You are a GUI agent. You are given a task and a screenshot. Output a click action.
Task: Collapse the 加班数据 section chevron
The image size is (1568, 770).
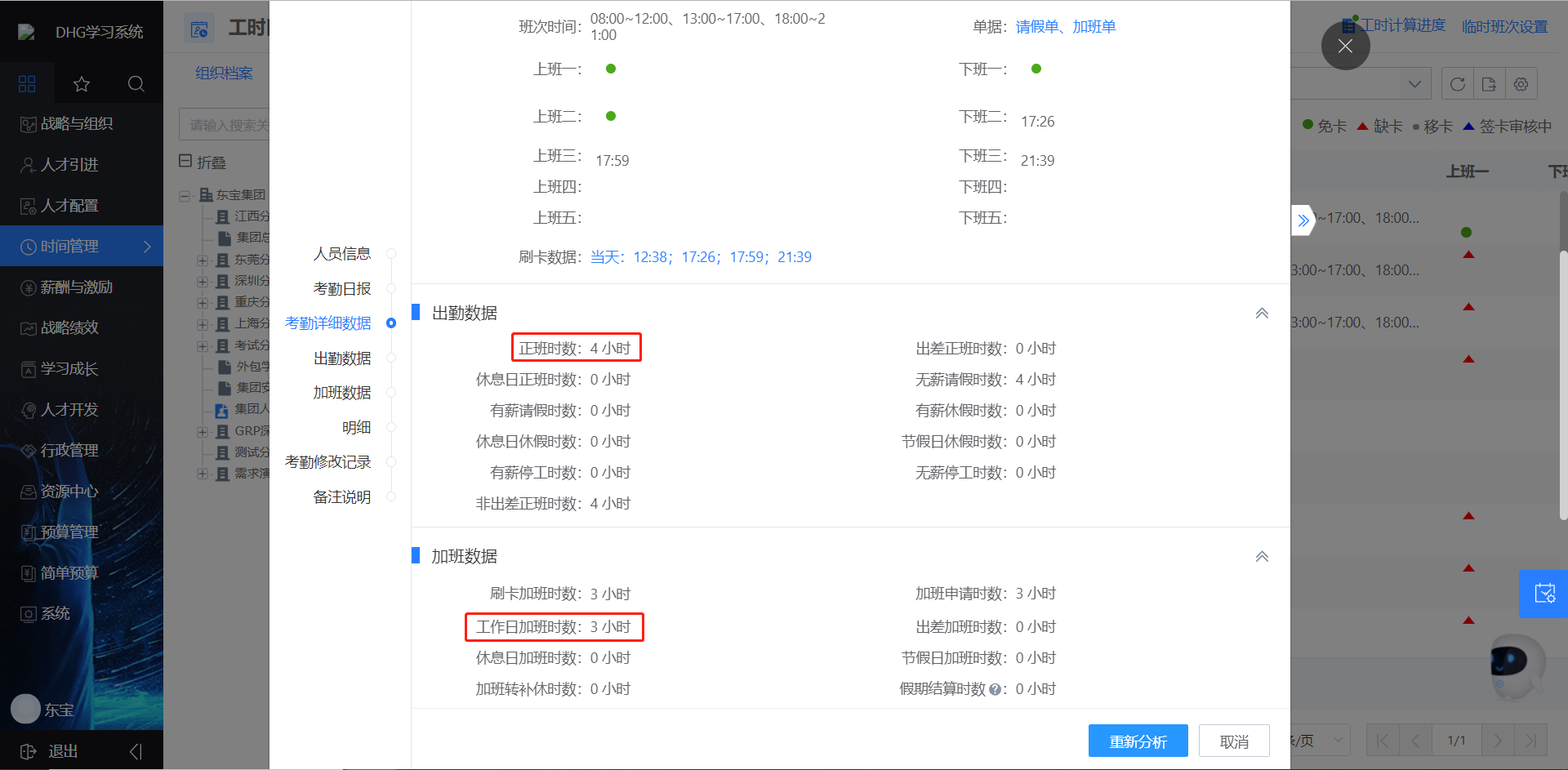tap(1262, 556)
